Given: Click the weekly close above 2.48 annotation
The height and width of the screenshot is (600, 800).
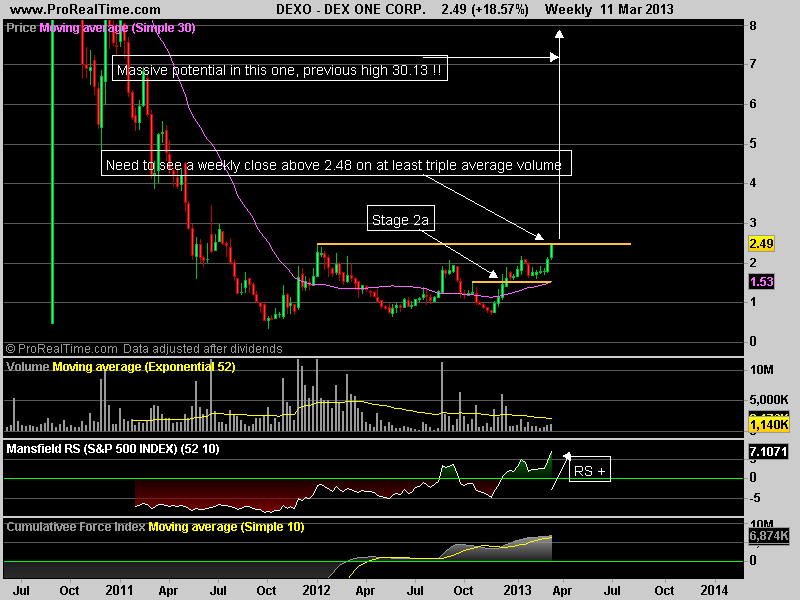Looking at the screenshot, I should (336, 163).
